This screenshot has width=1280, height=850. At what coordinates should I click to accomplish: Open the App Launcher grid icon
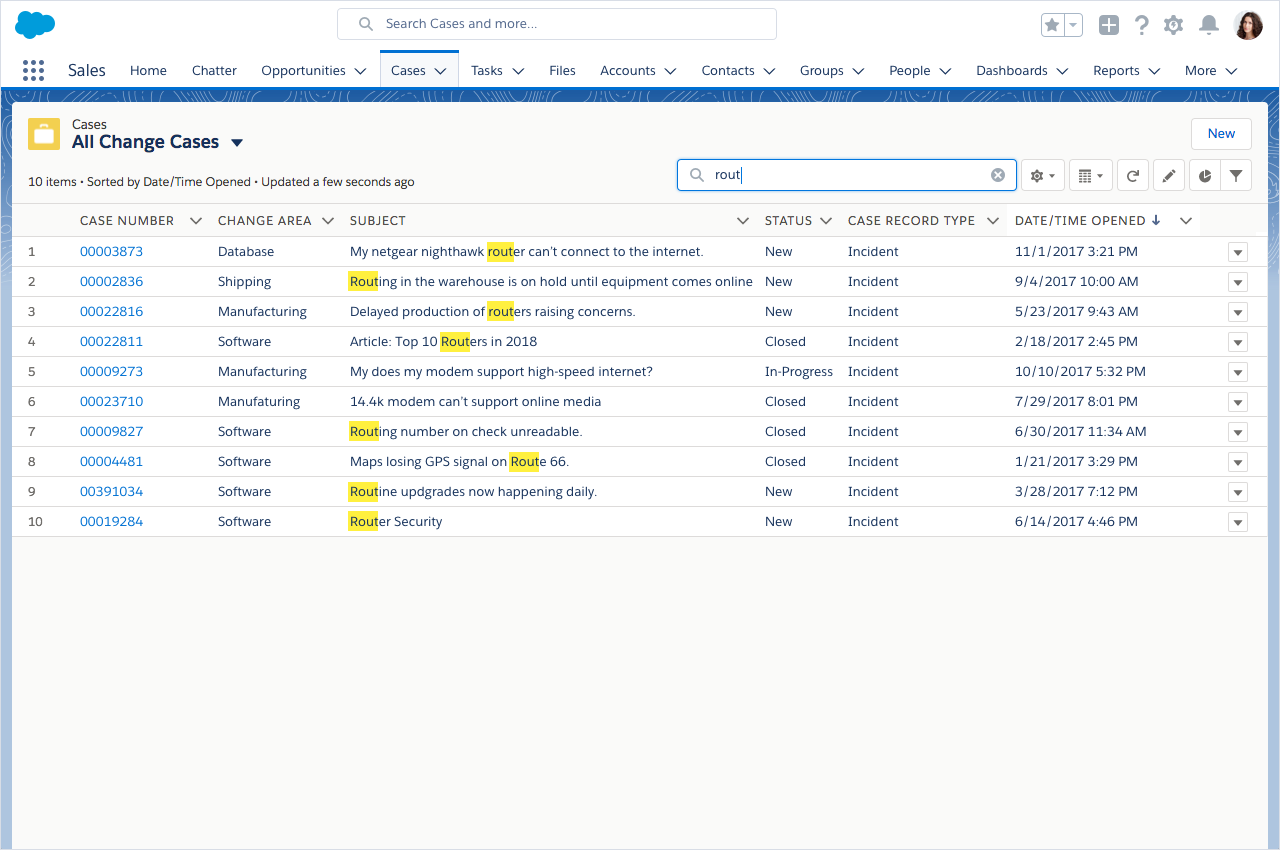[33, 70]
